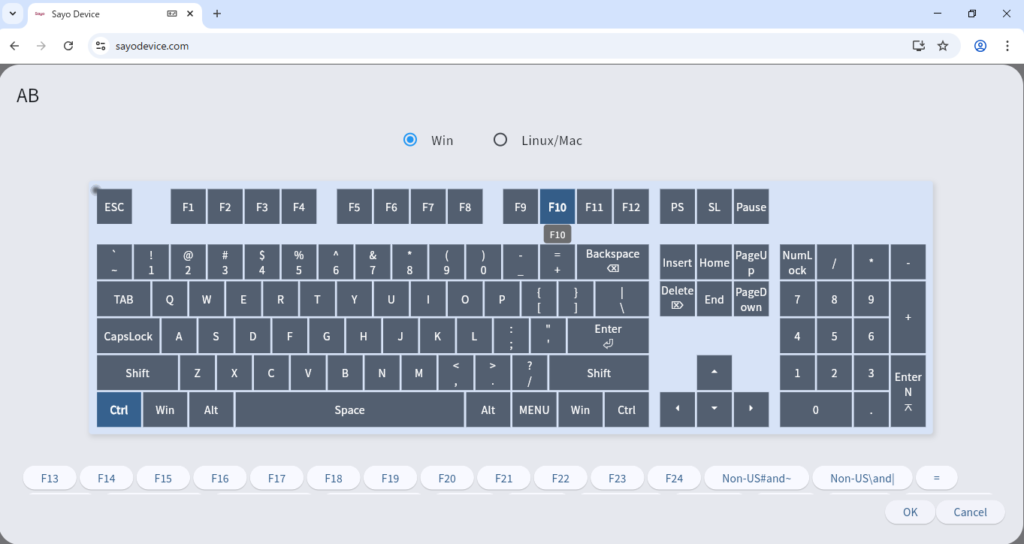
Task: Toggle the left Ctrl modifier key
Action: point(119,410)
